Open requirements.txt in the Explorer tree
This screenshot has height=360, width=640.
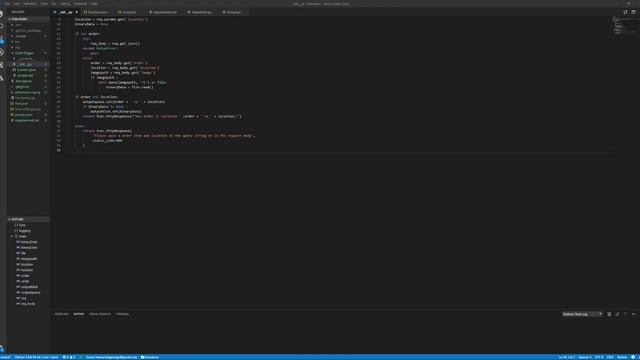pyautogui.click(x=28, y=120)
